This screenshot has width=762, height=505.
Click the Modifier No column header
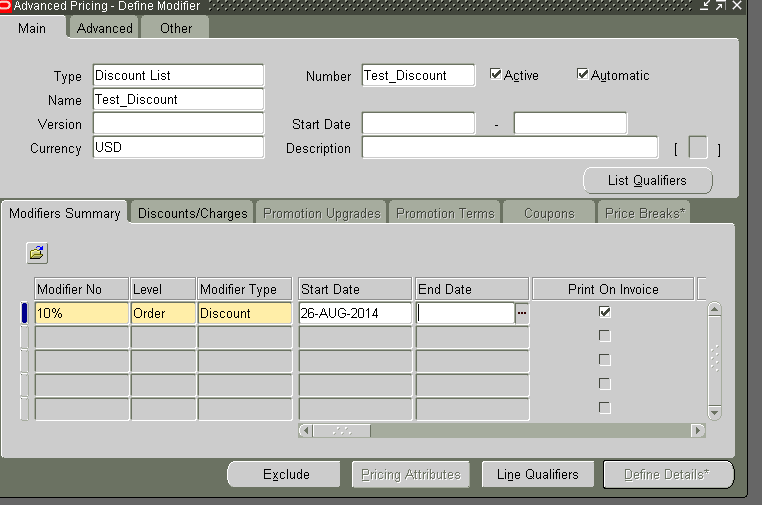click(82, 289)
